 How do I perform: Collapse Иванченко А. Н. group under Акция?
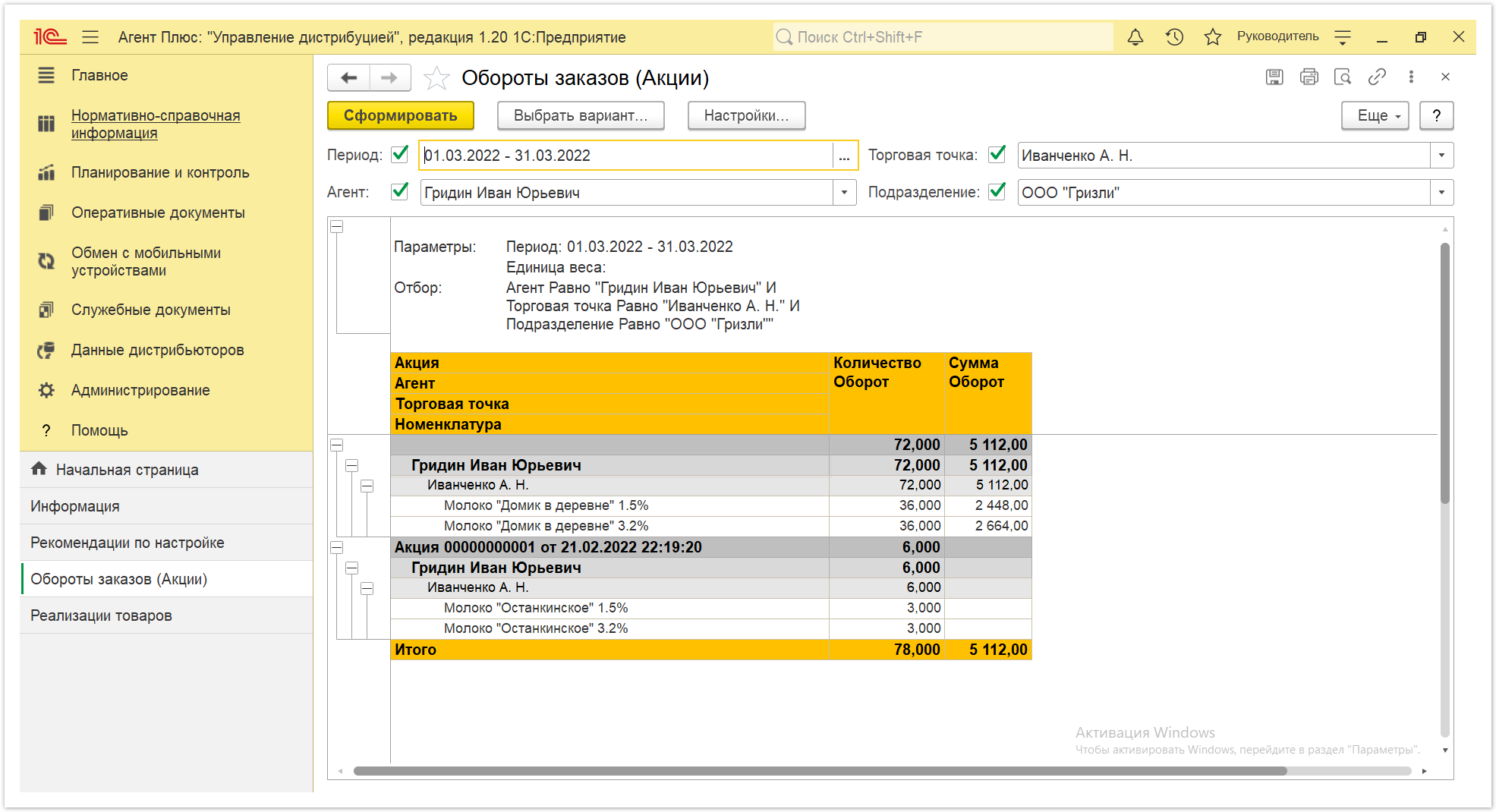tap(367, 588)
